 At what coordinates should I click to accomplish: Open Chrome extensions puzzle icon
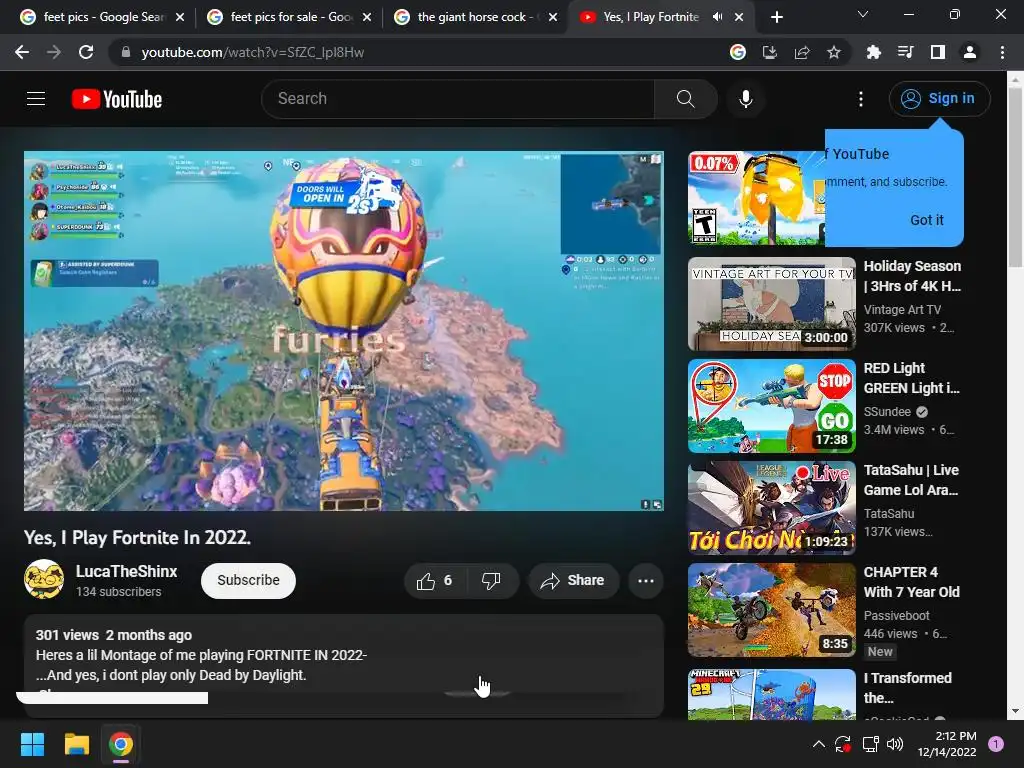click(873, 52)
